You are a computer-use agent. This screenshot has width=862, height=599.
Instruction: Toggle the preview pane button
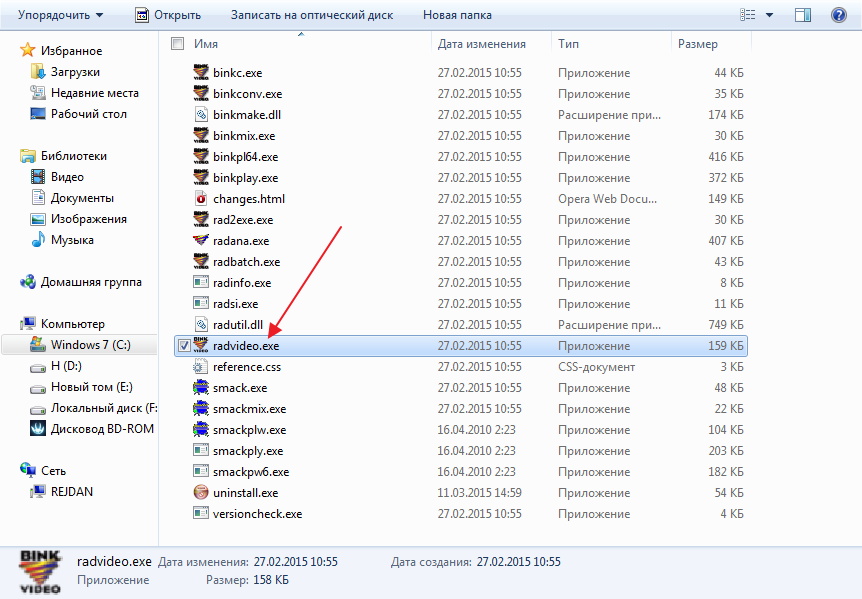[x=803, y=15]
